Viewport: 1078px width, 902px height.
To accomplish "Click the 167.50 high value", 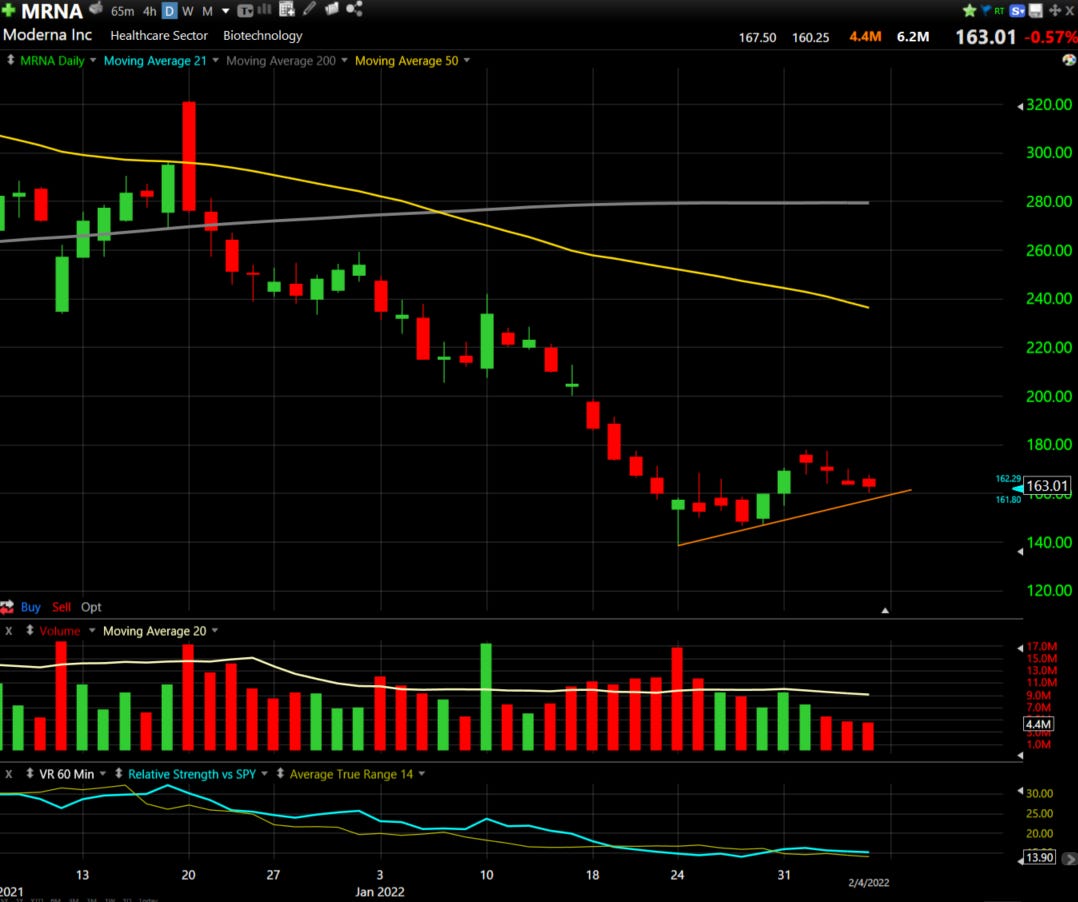I will coord(757,38).
